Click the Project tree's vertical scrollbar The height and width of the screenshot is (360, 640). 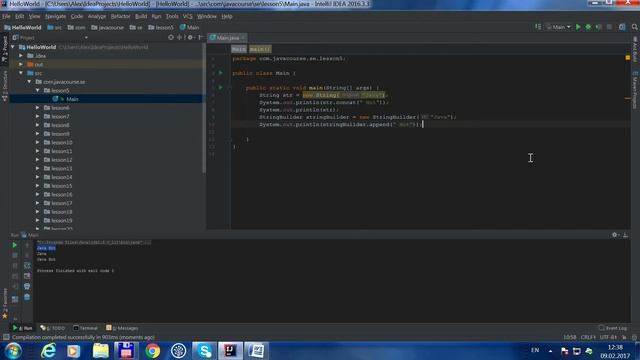204,108
